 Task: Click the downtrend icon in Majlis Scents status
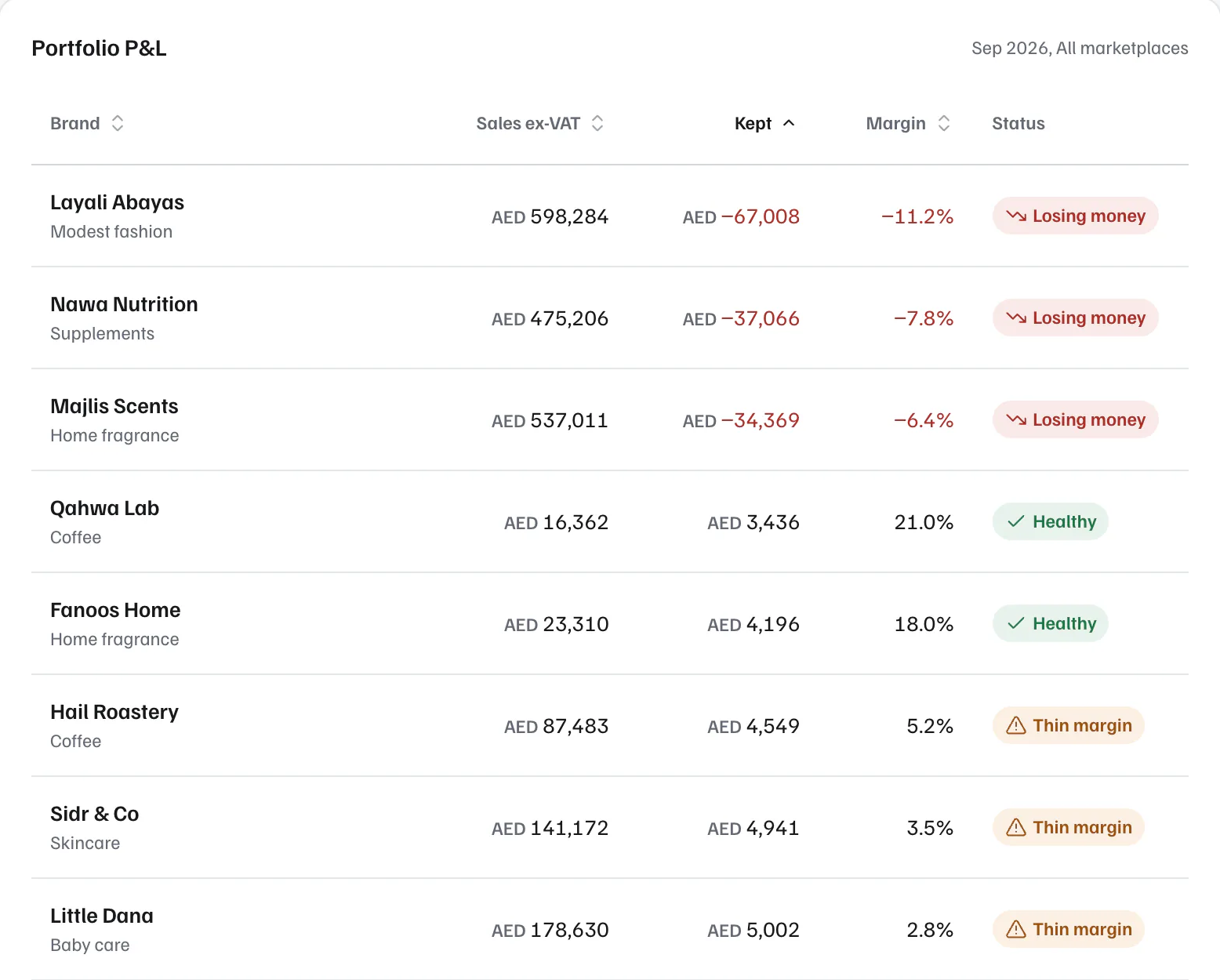pyautogui.click(x=1016, y=419)
